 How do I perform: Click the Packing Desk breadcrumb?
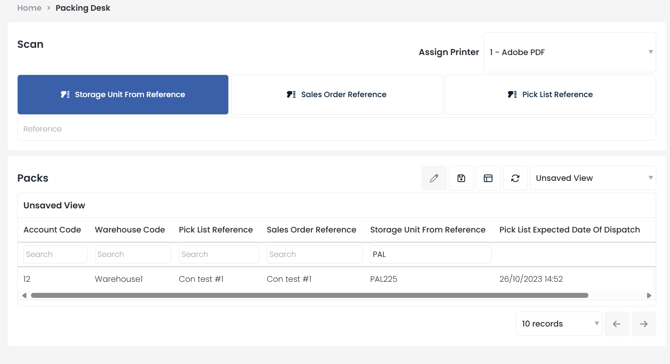pyautogui.click(x=83, y=8)
